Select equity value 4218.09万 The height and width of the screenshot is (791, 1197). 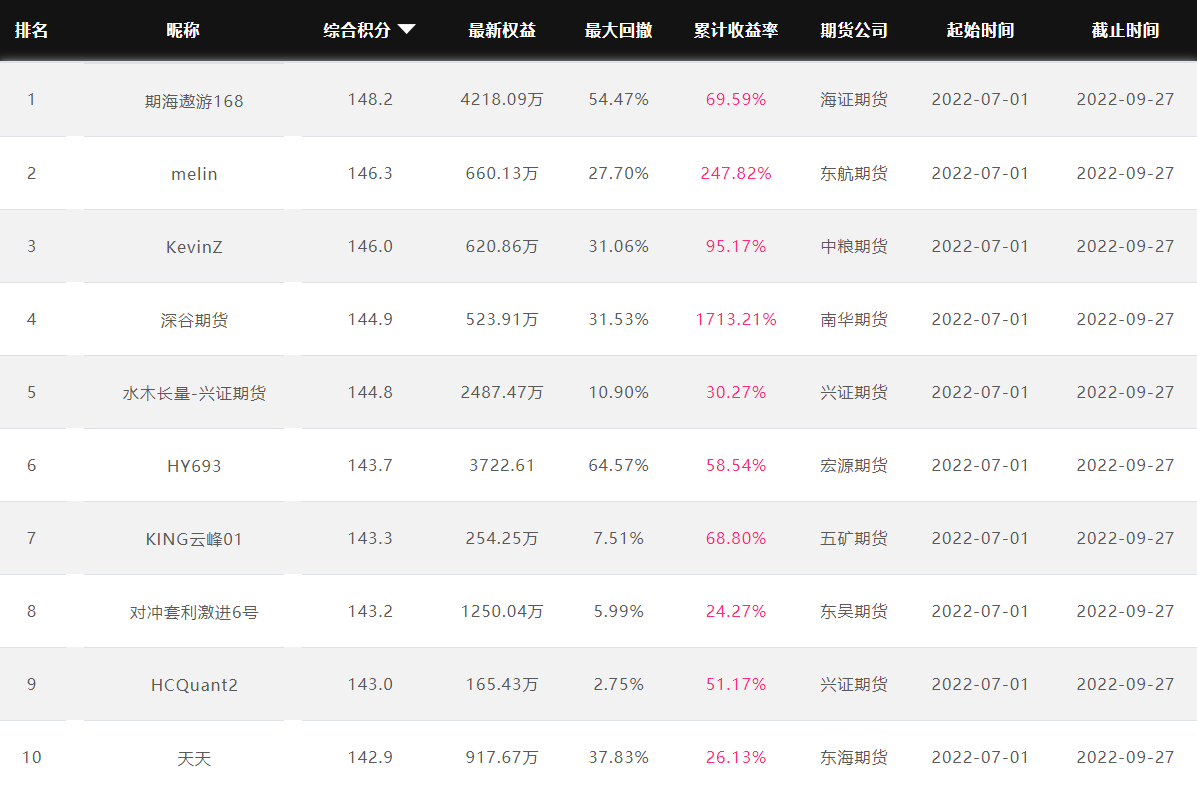pos(502,99)
